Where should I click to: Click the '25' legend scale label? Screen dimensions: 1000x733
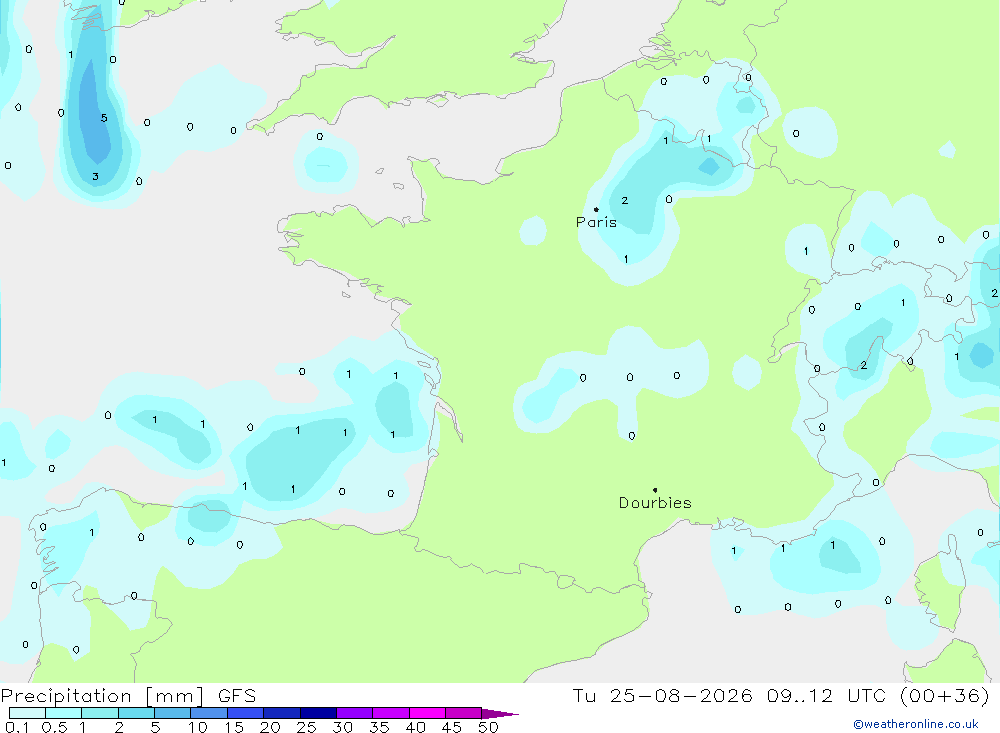[x=306, y=727]
